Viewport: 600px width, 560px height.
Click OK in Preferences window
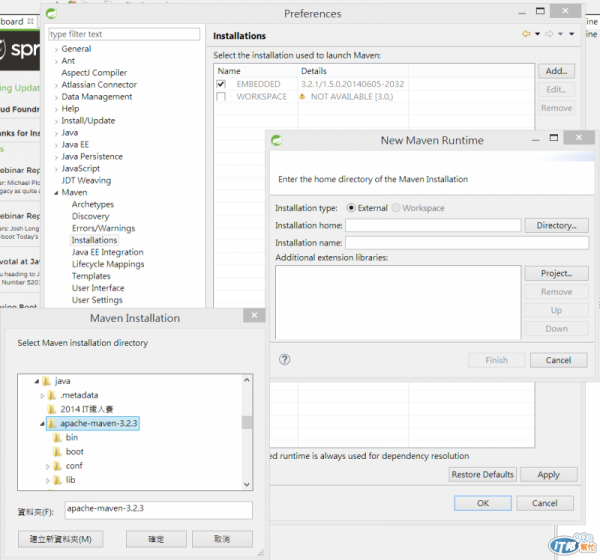coord(483,503)
